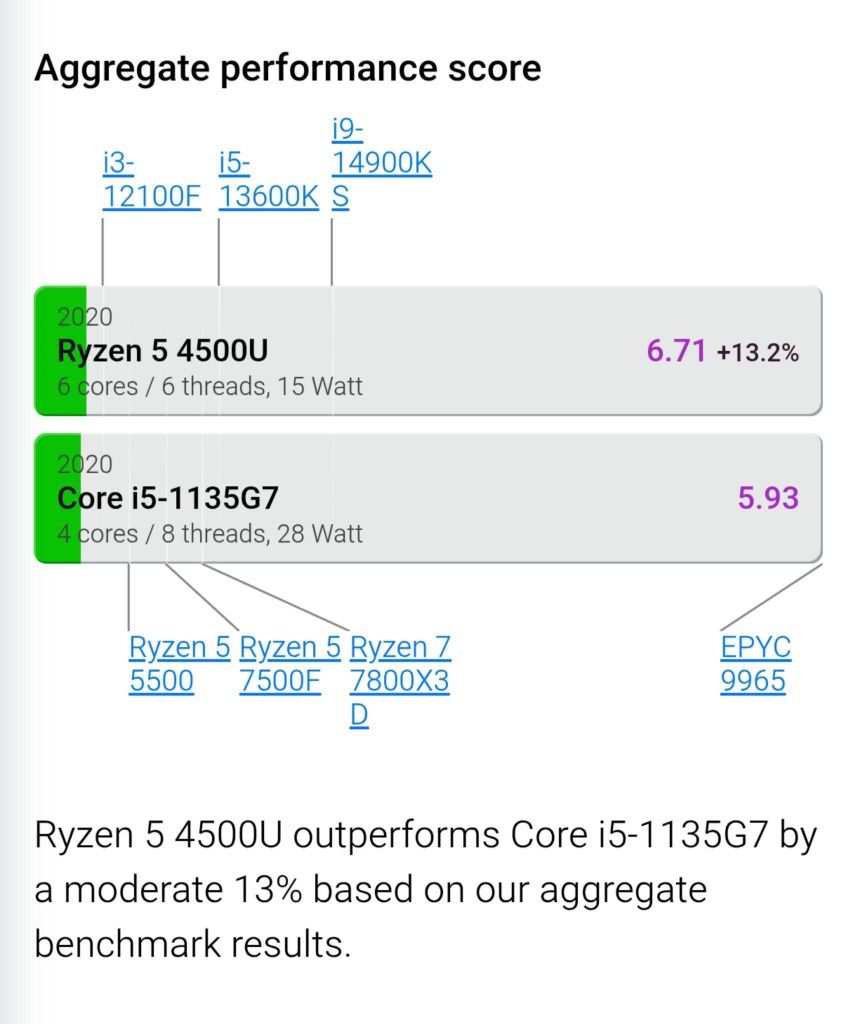The image size is (857, 1024).
Task: Open the Ryzen 5 5500 link
Action: click(x=180, y=664)
